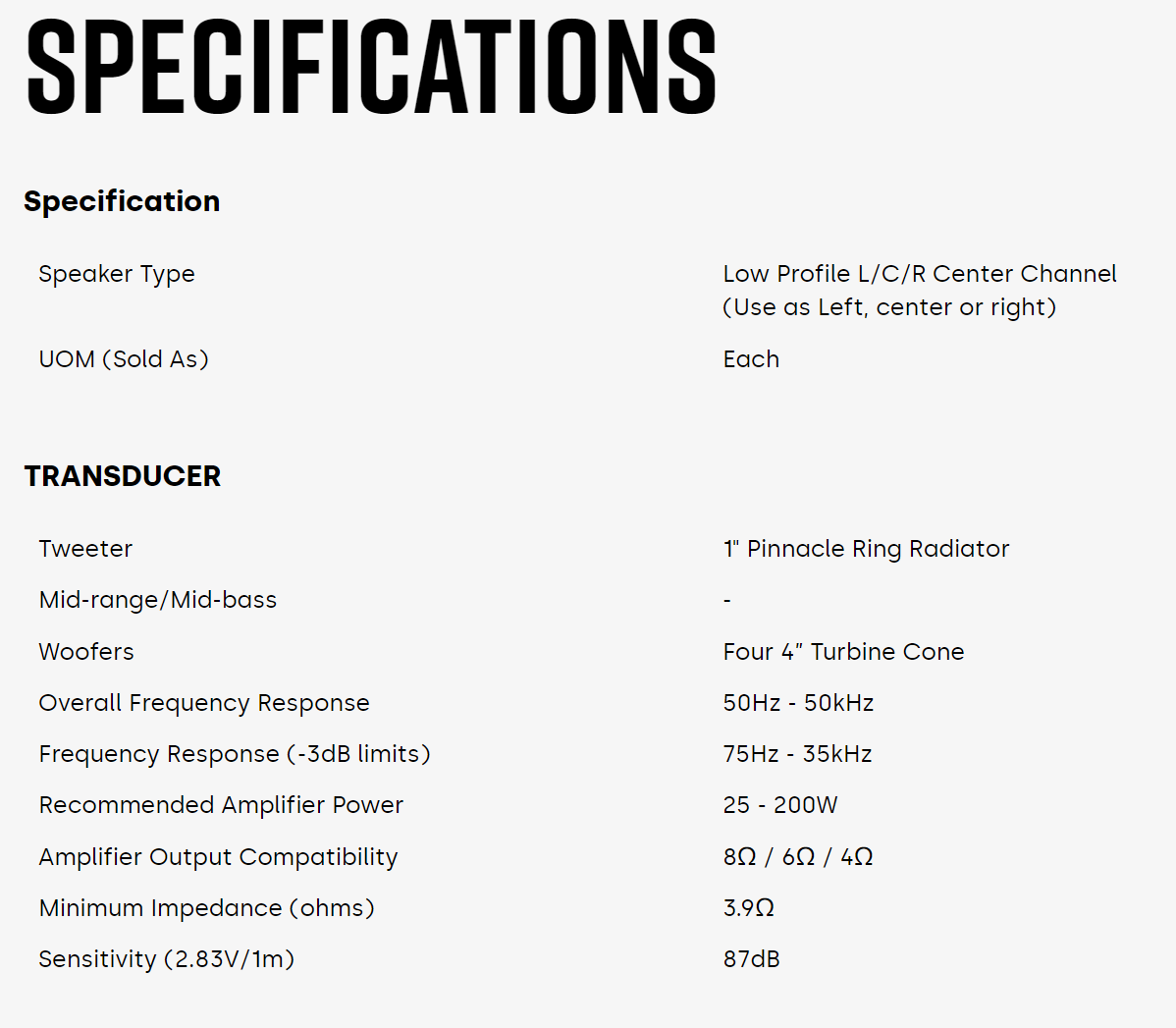Click the Frequency Response (-3dB limits) label
The height and width of the screenshot is (1028, 1176).
(x=235, y=754)
